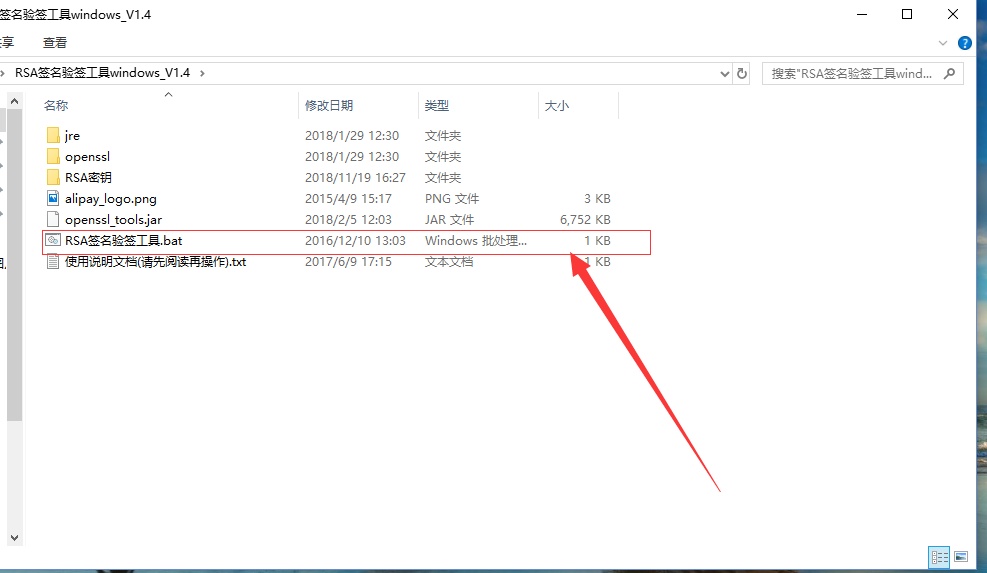Sort files by 修改日期 column header
Viewport: 987px width, 573px height.
coord(329,105)
